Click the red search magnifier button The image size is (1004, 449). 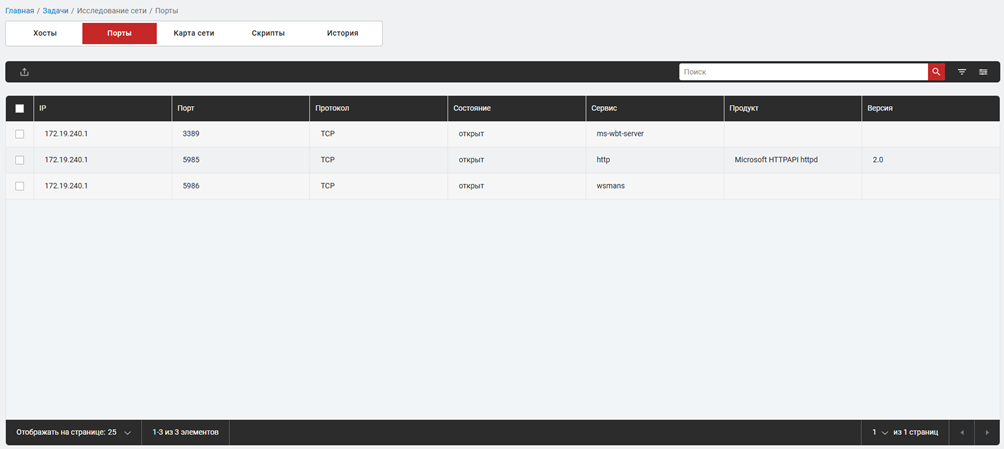pyautogui.click(x=936, y=72)
